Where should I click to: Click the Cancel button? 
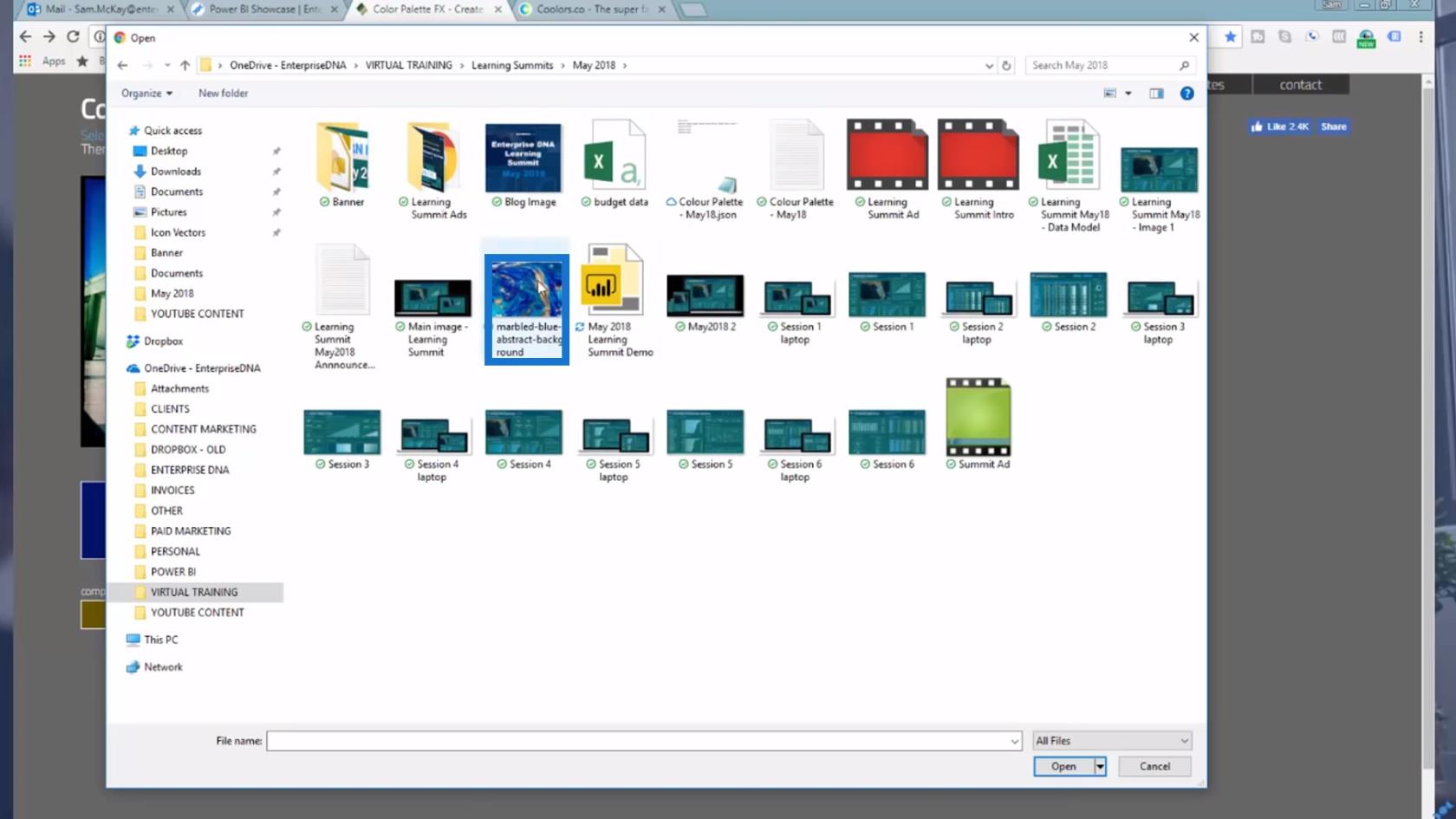click(x=1154, y=766)
